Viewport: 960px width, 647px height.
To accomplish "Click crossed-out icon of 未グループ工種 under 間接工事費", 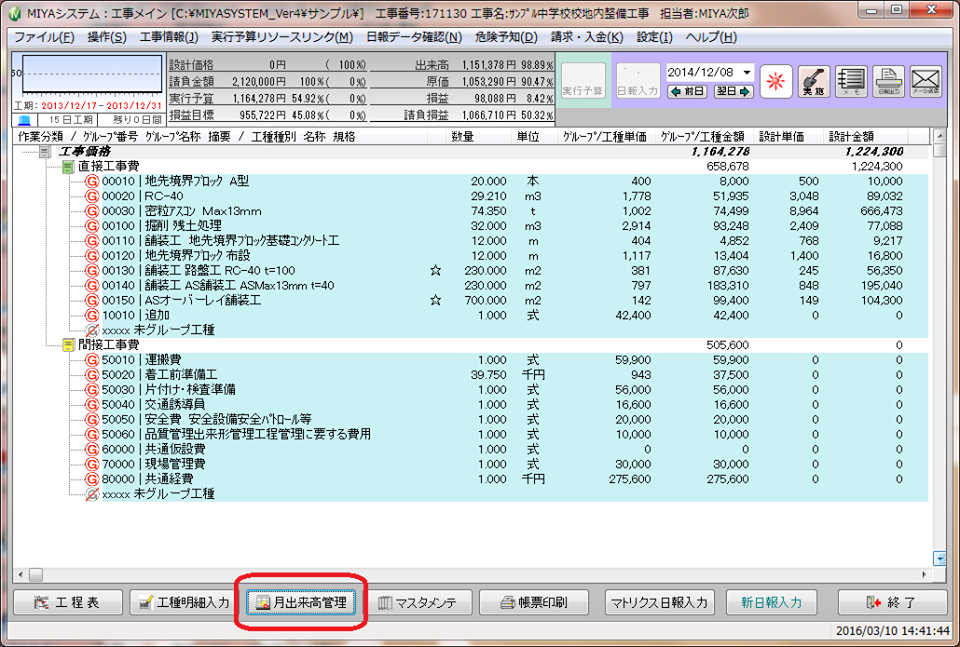I will pyautogui.click(x=92, y=494).
